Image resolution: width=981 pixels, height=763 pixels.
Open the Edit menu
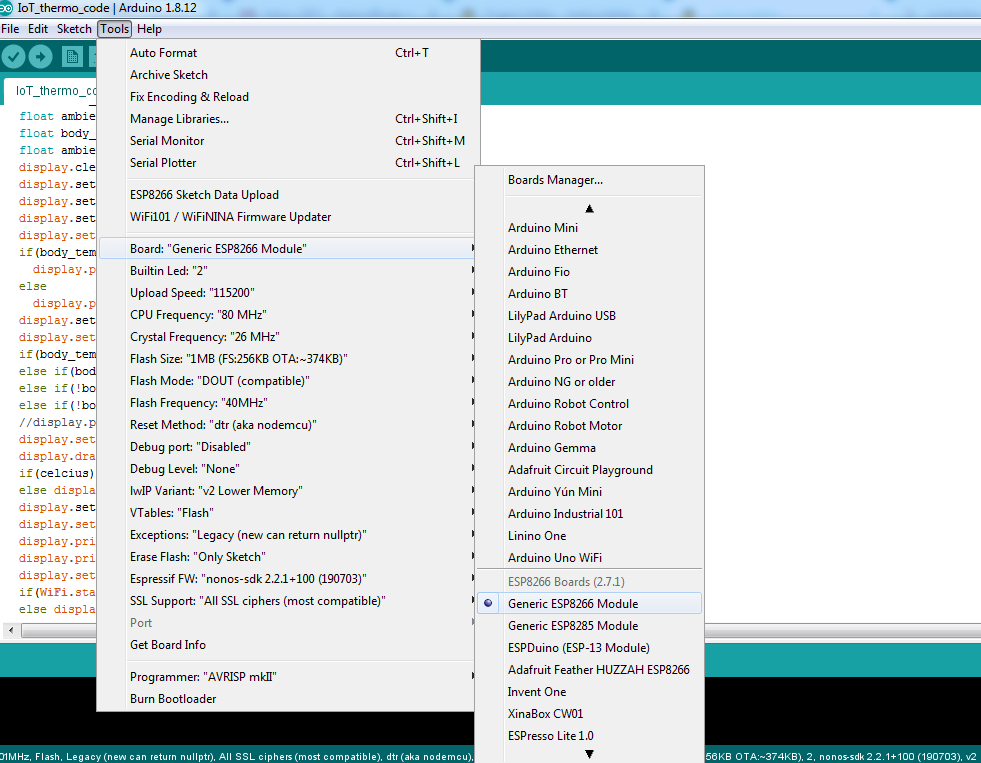coord(38,29)
